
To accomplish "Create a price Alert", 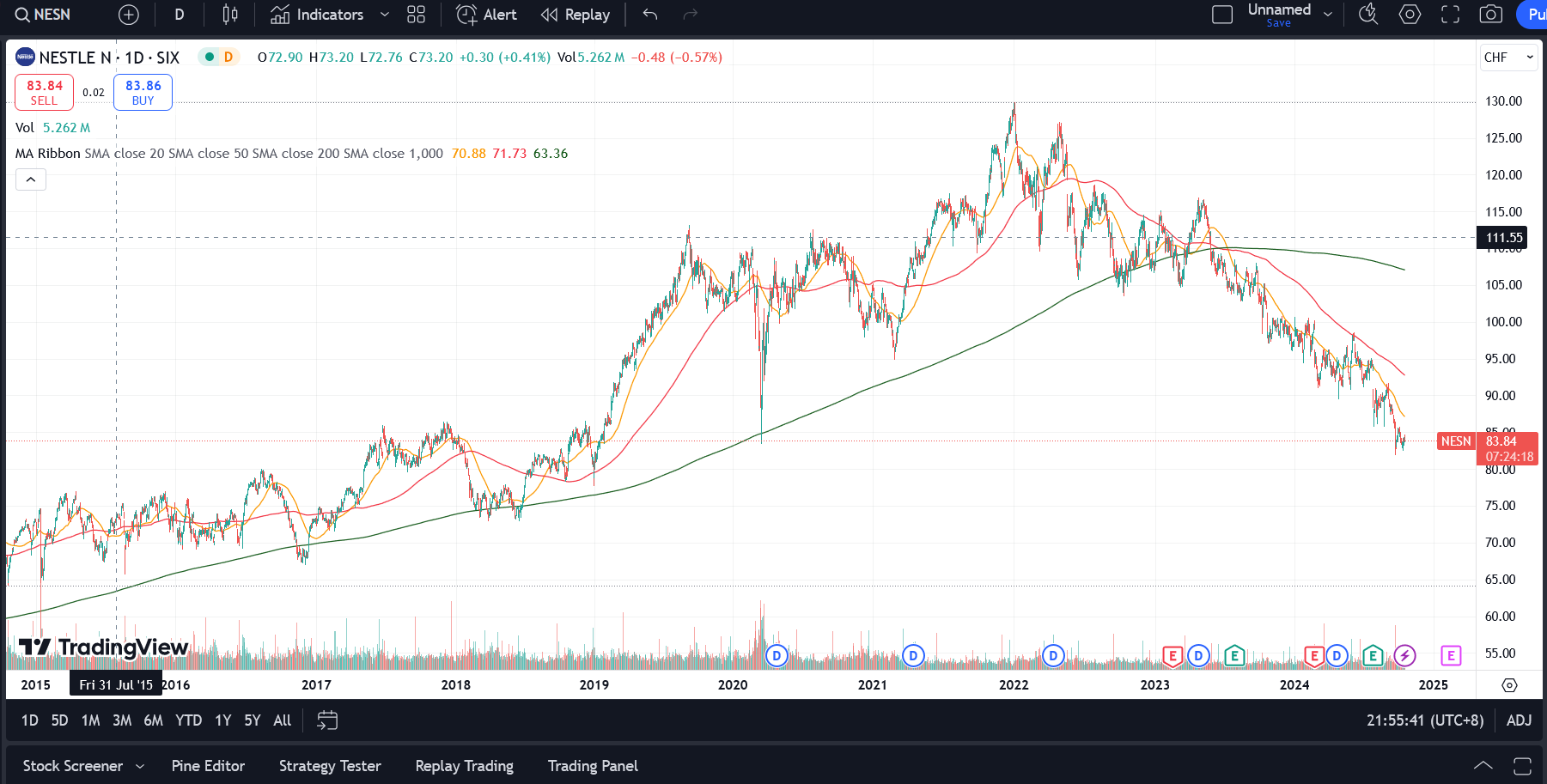I will (486, 15).
